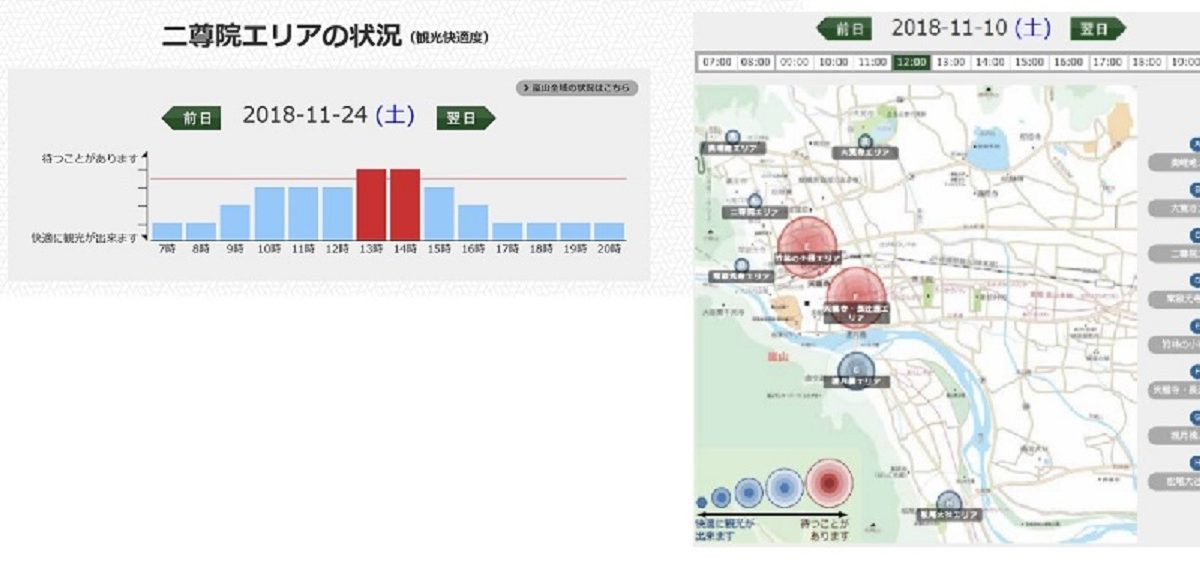
Task: Click the 松尾大社エリア marker near map bottom
Action: [x=950, y=503]
